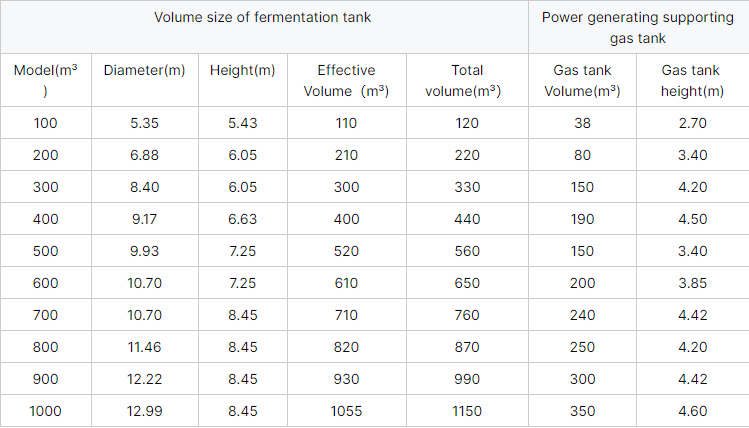This screenshot has width=749, height=428.
Task: Click the Height(m) column header
Action: tap(243, 70)
